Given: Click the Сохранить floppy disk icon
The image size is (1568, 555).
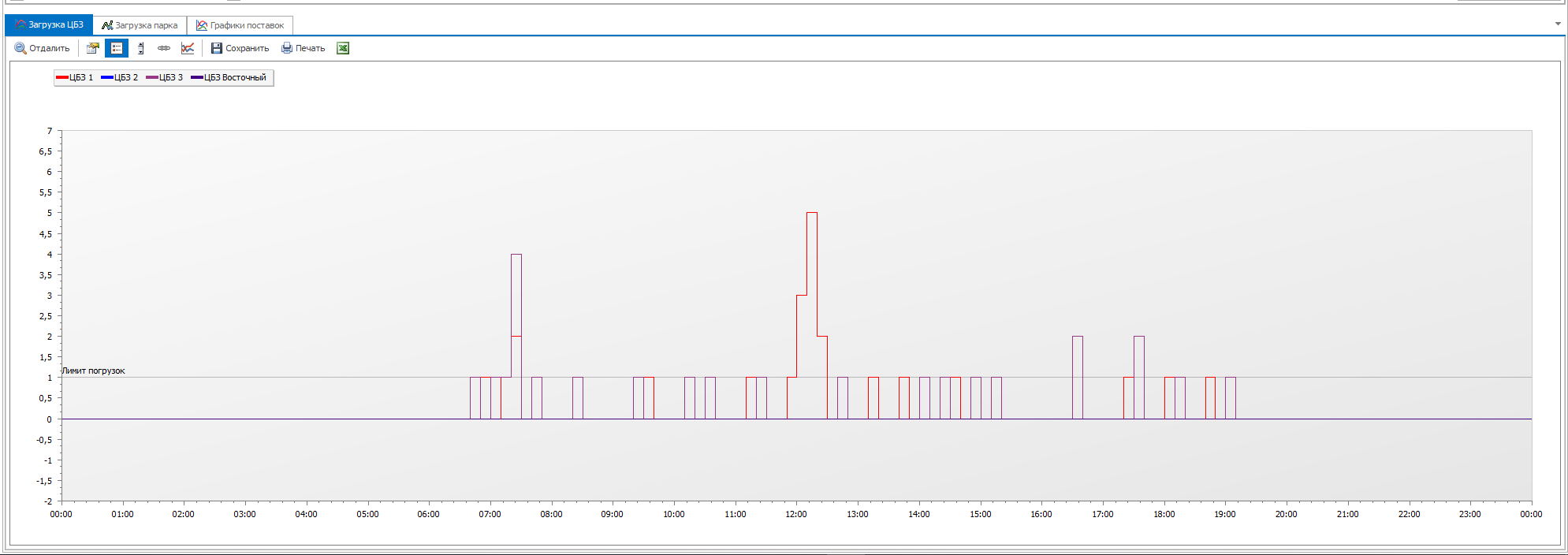Looking at the screenshot, I should pos(217,49).
